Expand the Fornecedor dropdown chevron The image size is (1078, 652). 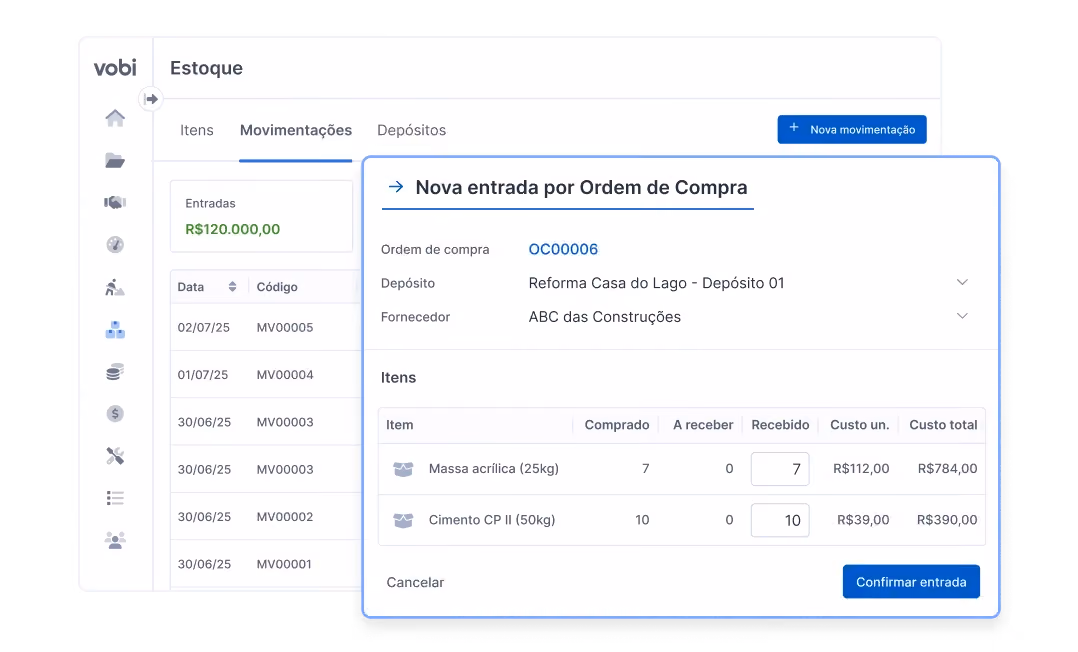point(962,316)
